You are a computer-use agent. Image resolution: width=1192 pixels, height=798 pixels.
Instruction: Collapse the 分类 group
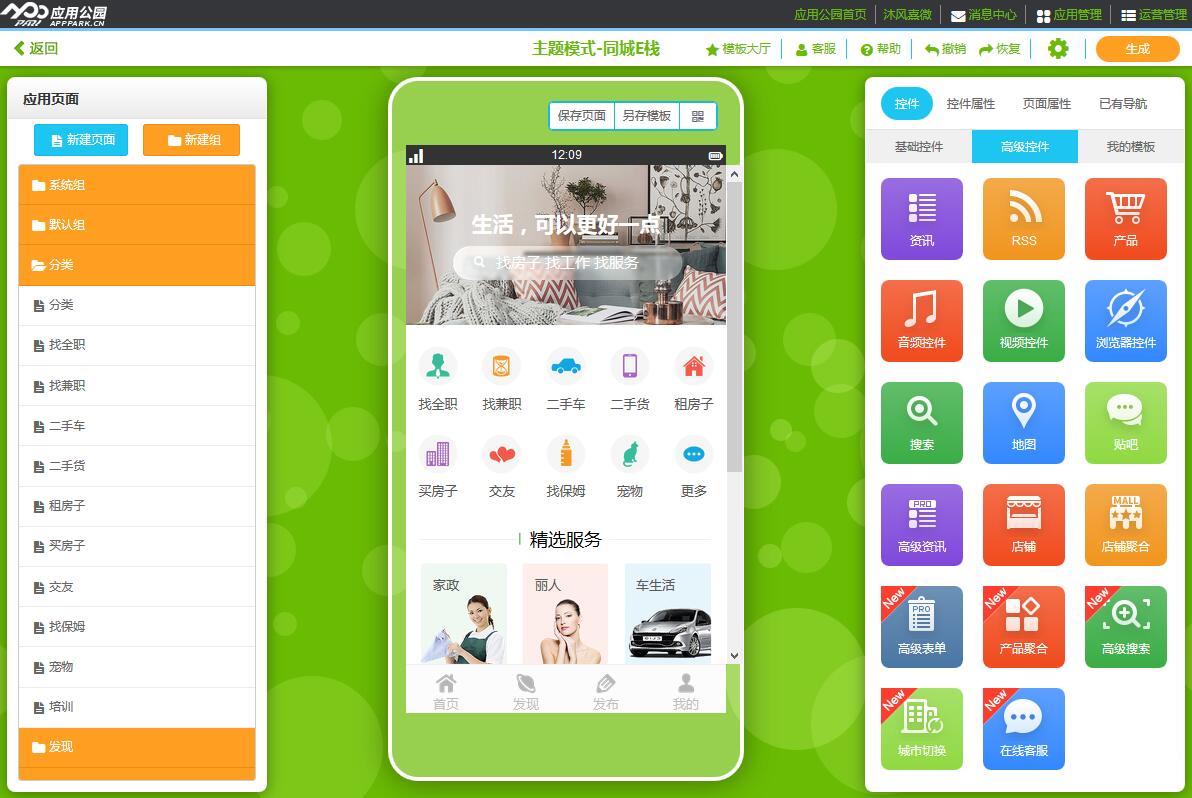click(137, 265)
